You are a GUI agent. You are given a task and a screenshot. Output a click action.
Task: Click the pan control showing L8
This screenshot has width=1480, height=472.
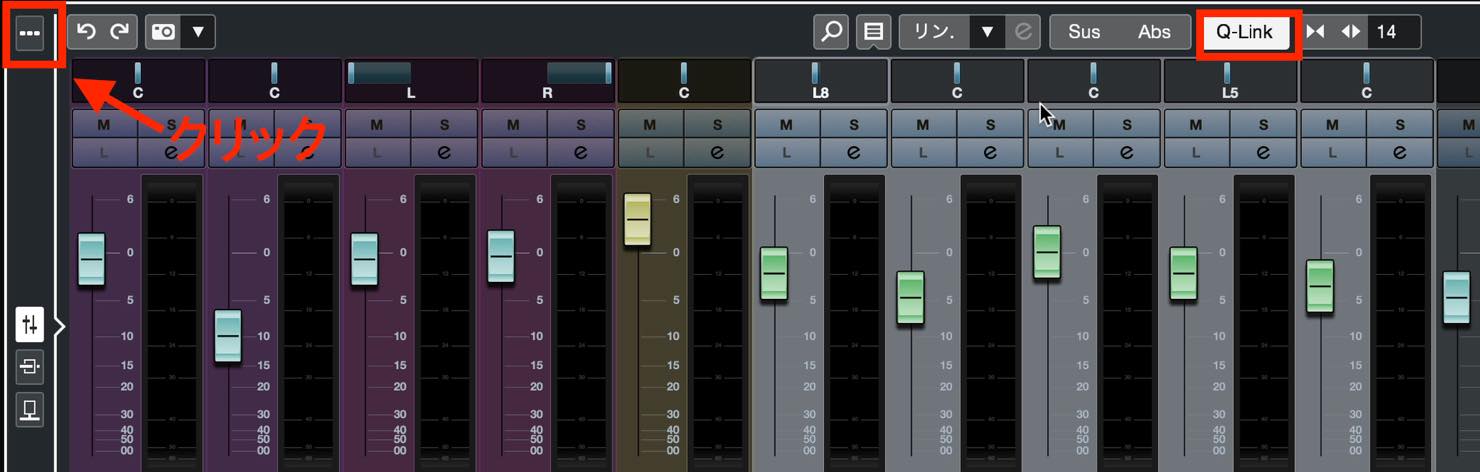pos(820,81)
